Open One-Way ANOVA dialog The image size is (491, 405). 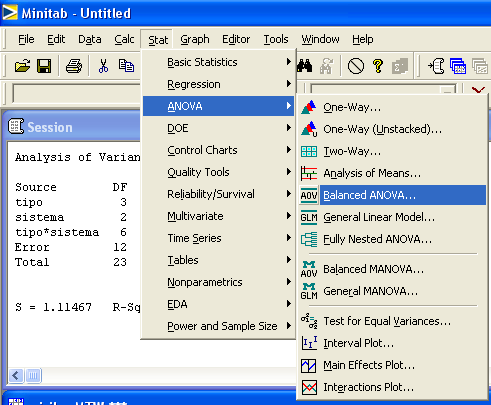(392, 107)
